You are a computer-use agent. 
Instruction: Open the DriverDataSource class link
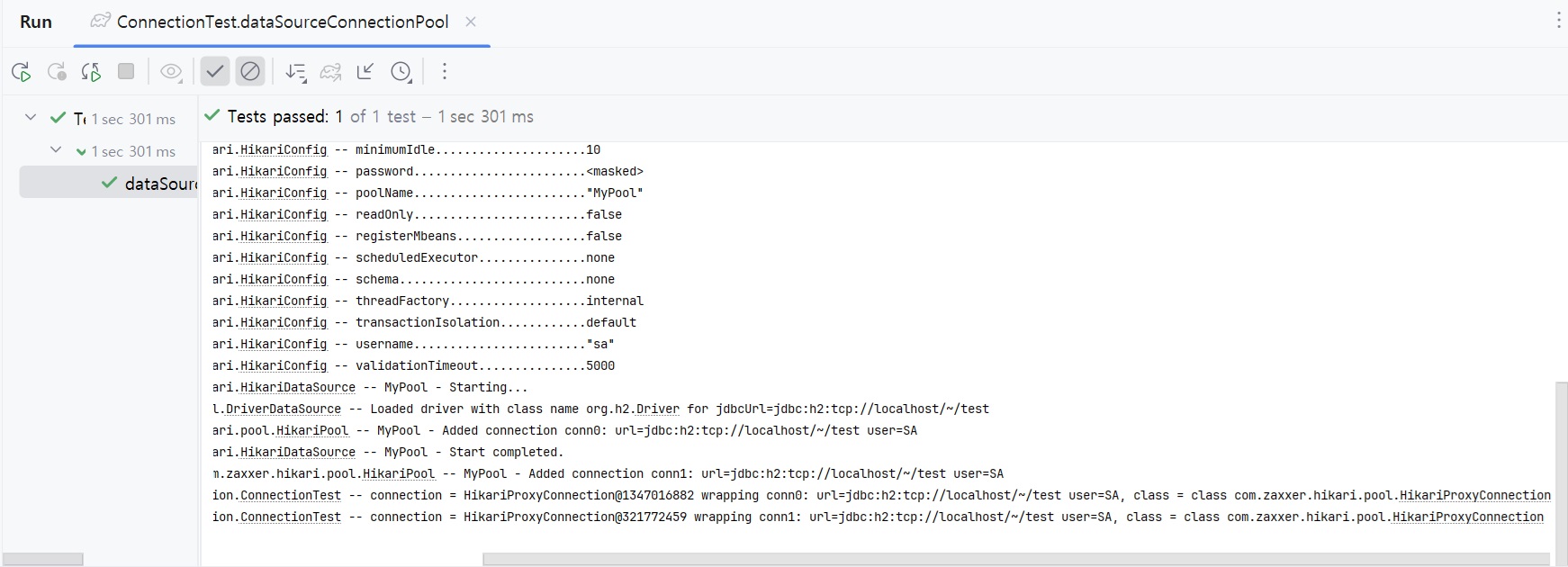(x=283, y=409)
